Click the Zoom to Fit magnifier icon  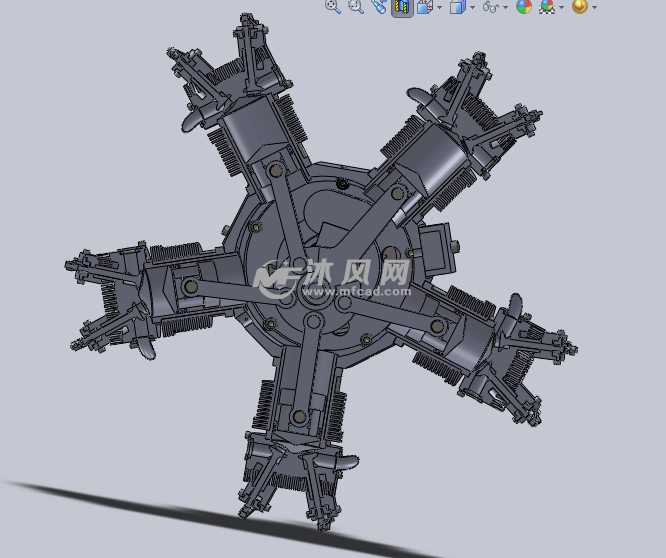(333, 6)
